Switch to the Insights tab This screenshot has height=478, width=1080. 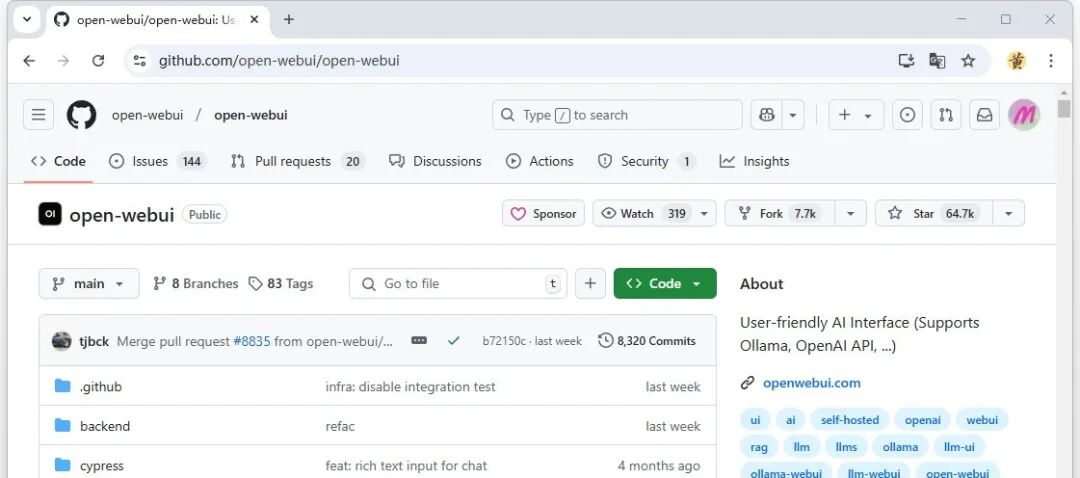(x=754, y=161)
